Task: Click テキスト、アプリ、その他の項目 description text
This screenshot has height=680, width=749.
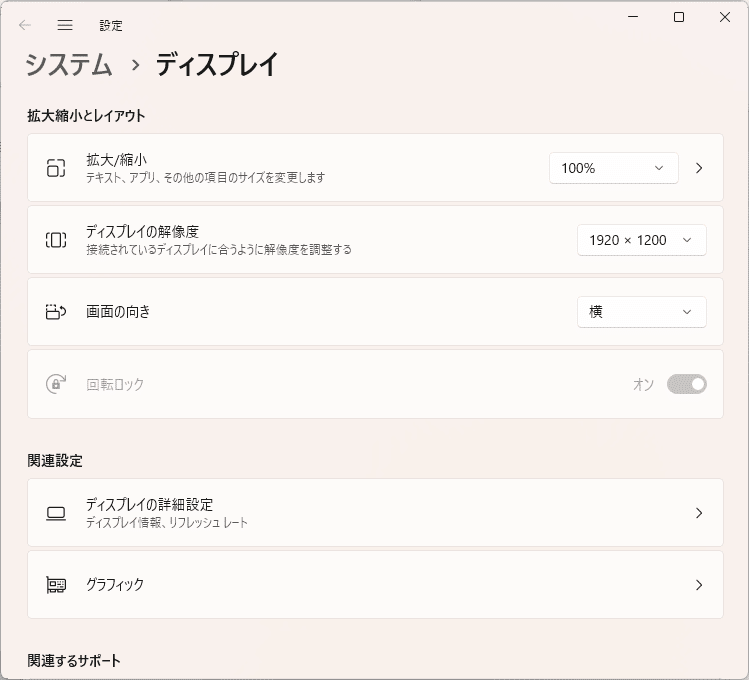Action: point(205,178)
